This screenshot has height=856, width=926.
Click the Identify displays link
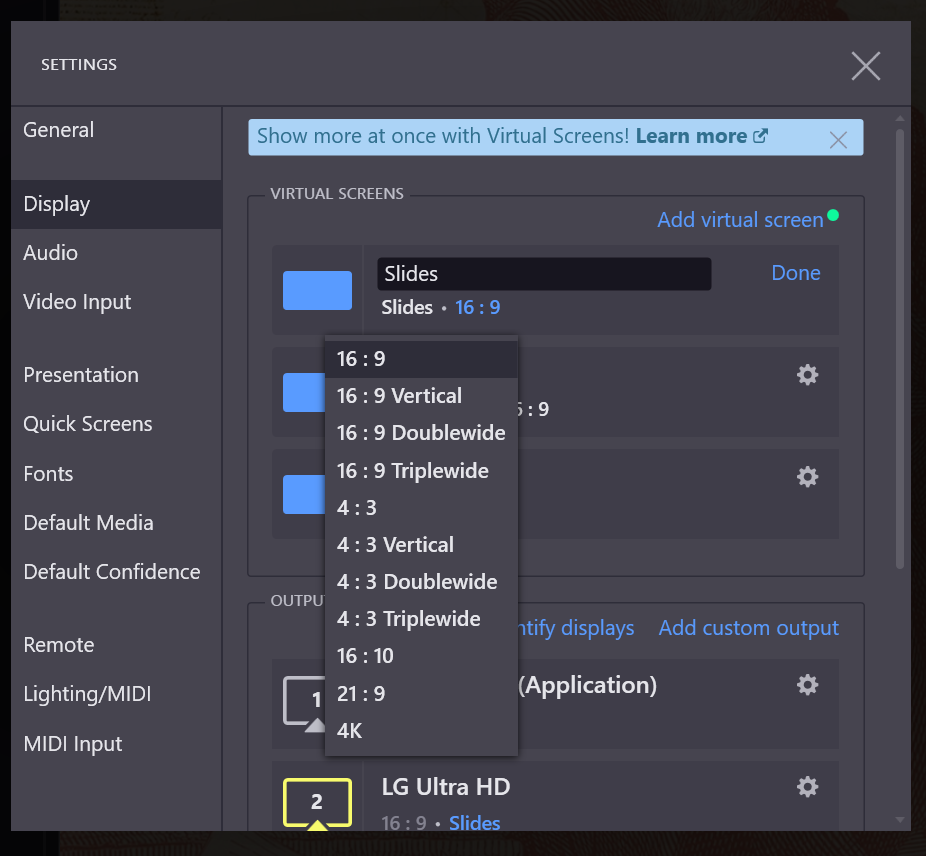click(576, 627)
